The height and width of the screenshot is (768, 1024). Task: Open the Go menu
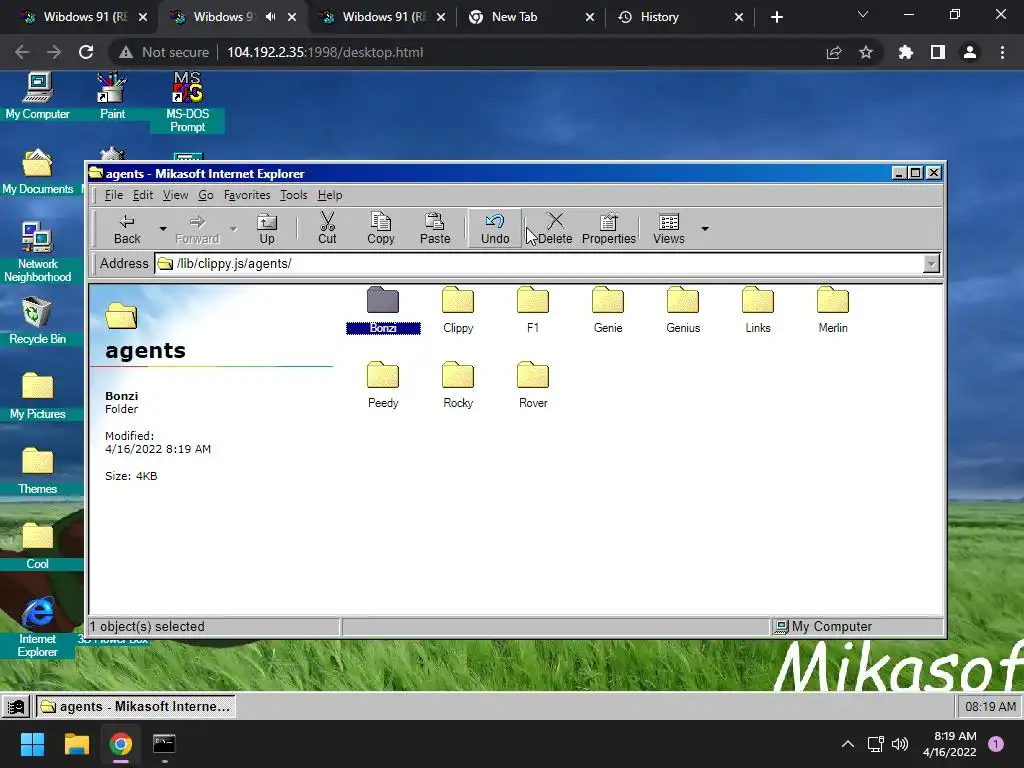click(x=206, y=195)
